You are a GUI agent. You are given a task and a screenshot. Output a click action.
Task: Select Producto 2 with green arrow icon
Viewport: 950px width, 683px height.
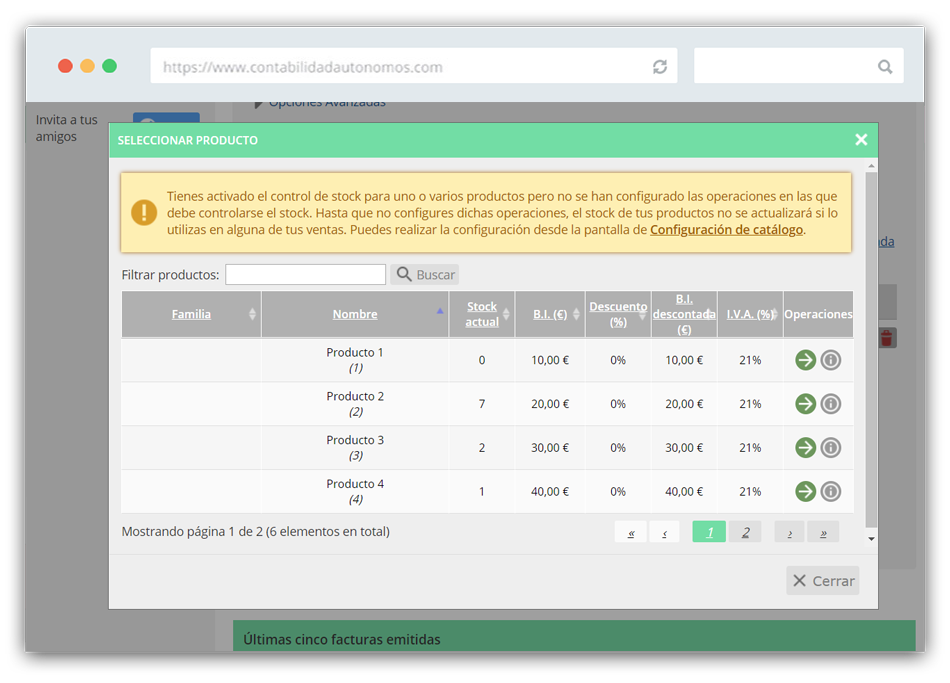tap(805, 404)
